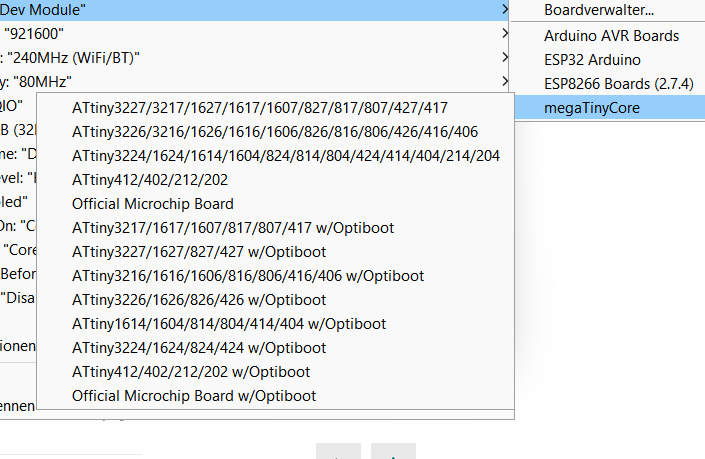
Task: Click the "240MHz (WiFi/BT)" menu row
Action: (x=254, y=58)
